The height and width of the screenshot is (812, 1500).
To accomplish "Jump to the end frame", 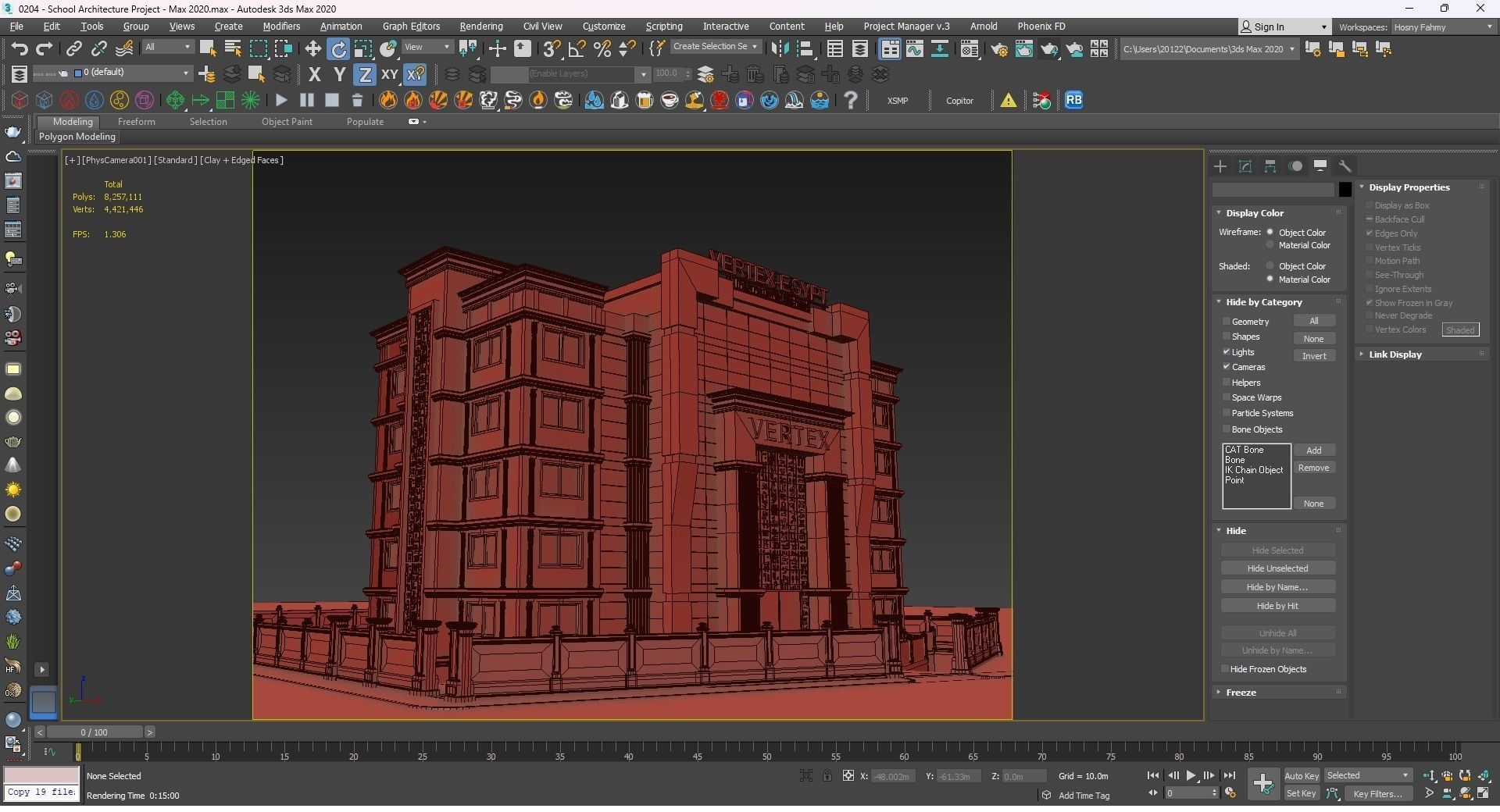I will click(x=1229, y=775).
